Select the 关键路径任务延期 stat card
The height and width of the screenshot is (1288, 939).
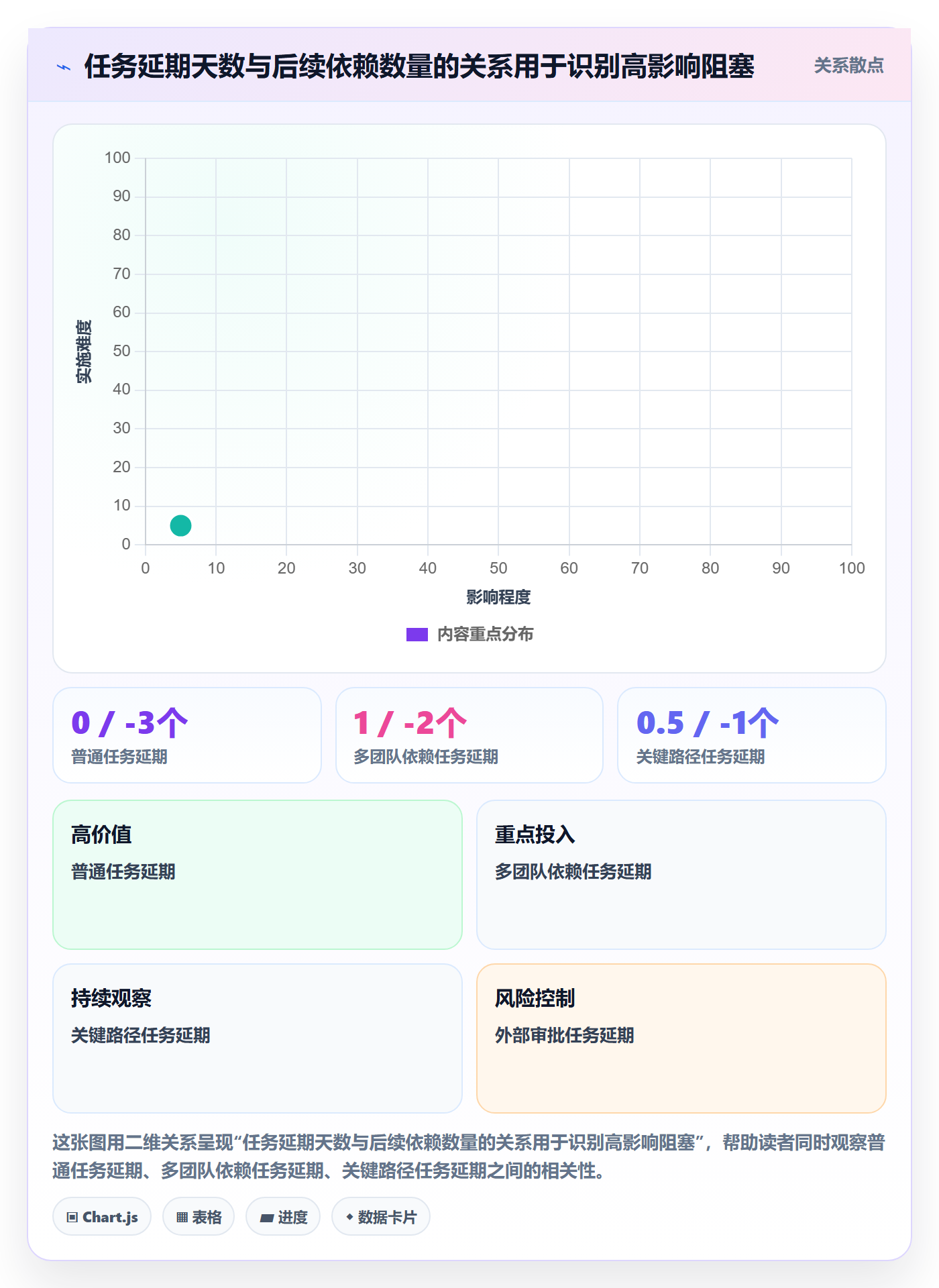pos(752,735)
